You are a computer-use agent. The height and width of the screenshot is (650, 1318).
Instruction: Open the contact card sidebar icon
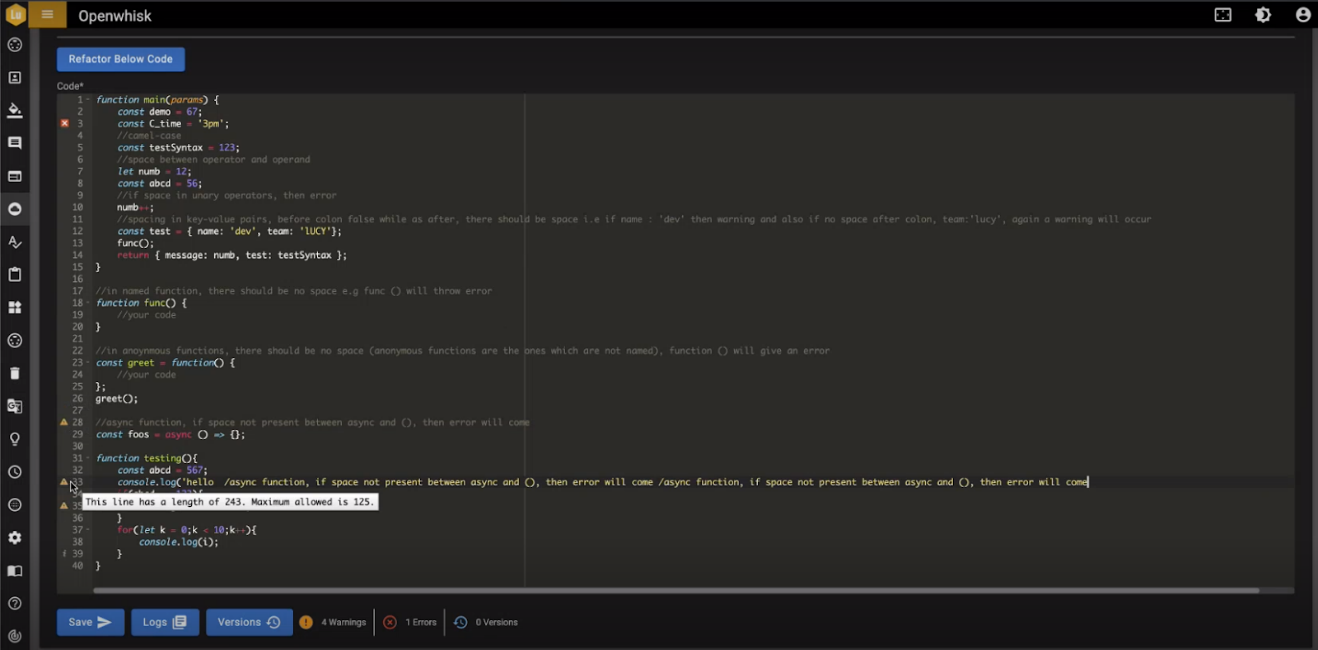[15, 78]
